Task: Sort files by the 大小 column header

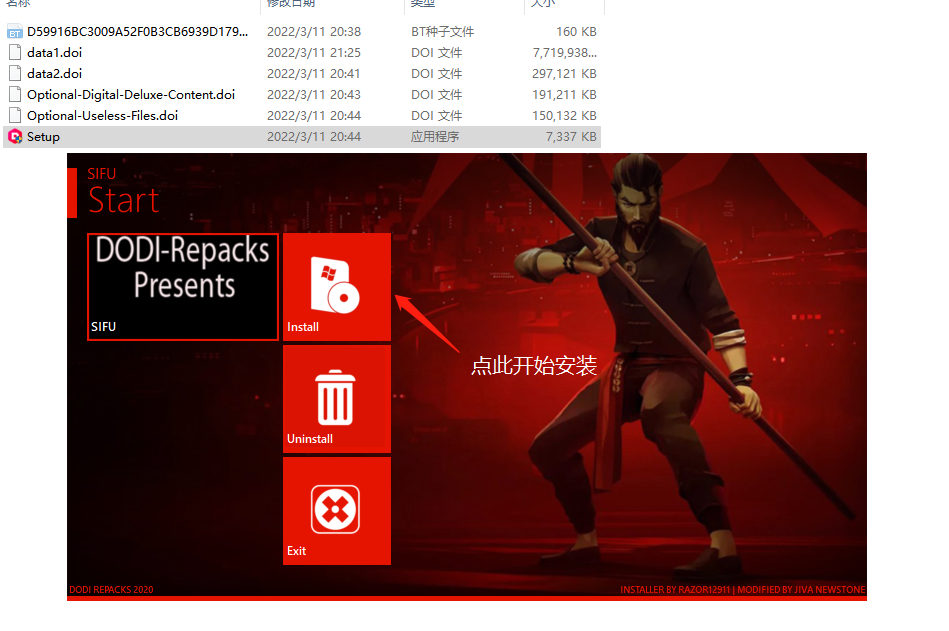Action: (543, 4)
